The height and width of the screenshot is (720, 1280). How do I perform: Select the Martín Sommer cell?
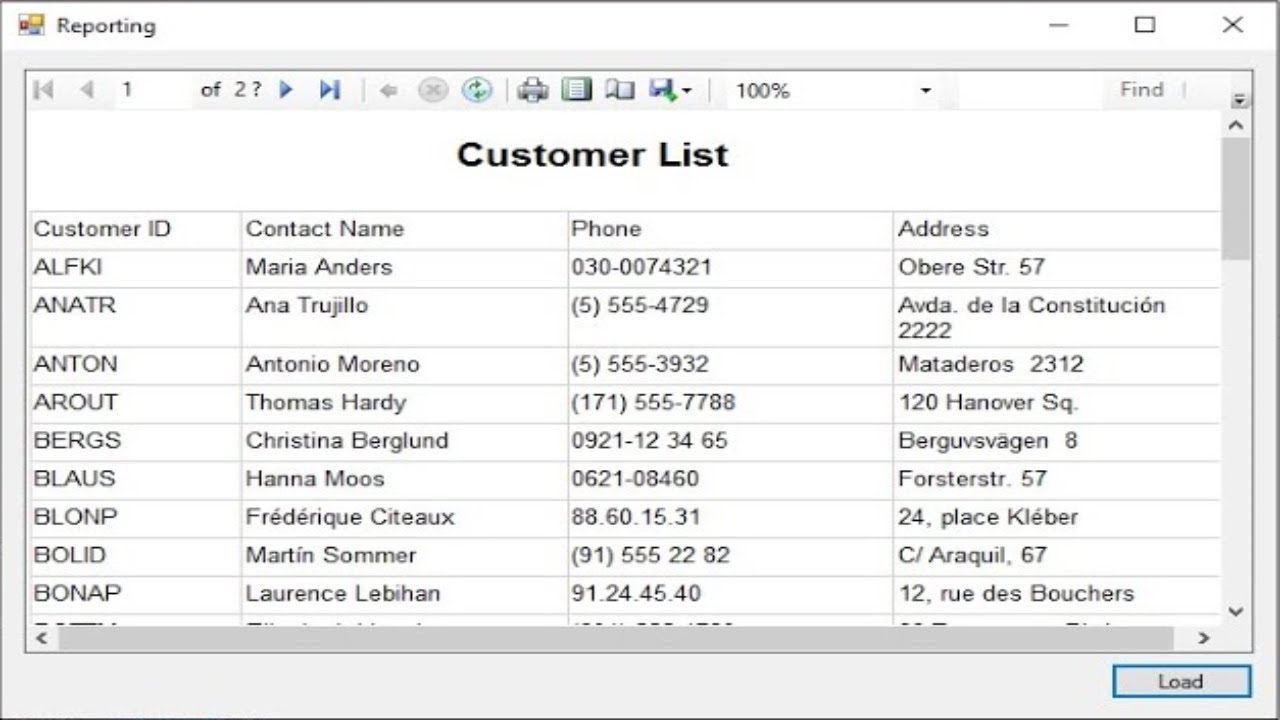pyautogui.click(x=405, y=557)
